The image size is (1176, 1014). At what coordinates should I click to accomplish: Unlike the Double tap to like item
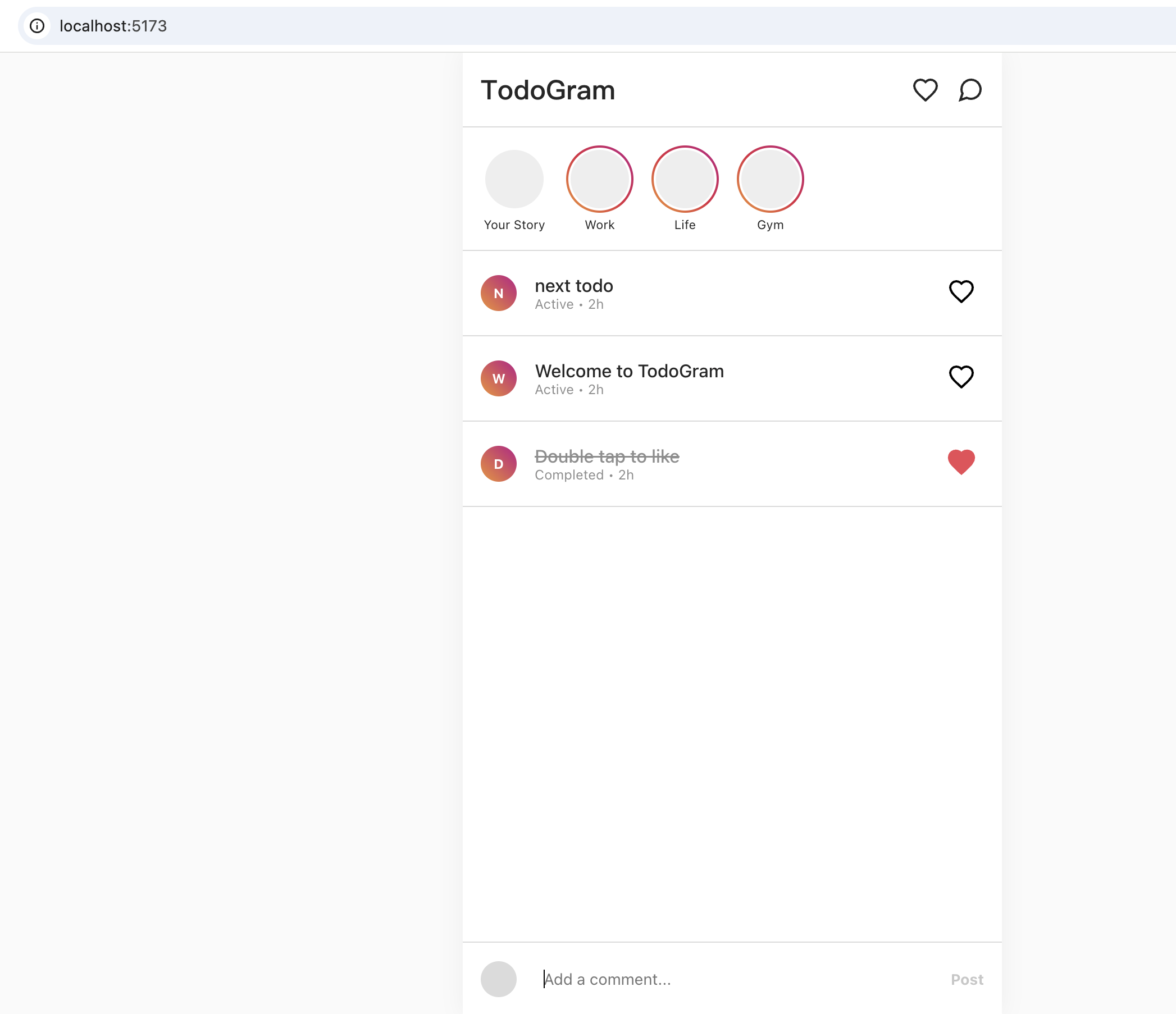961,462
